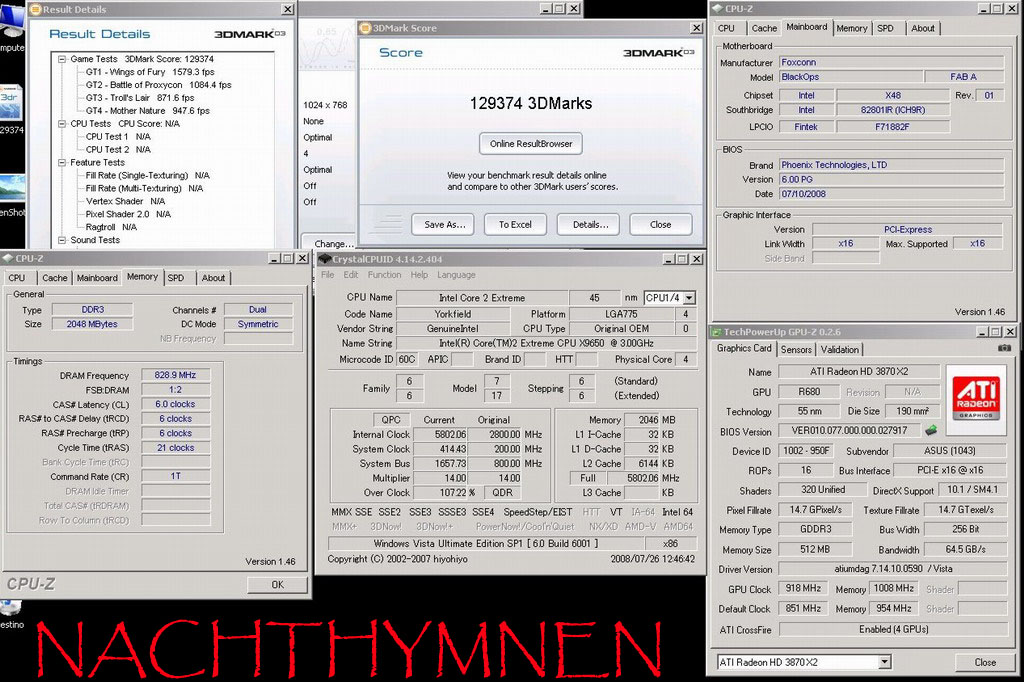
Task: Select Memory tab in mainboard CPU-Z window
Action: click(852, 28)
